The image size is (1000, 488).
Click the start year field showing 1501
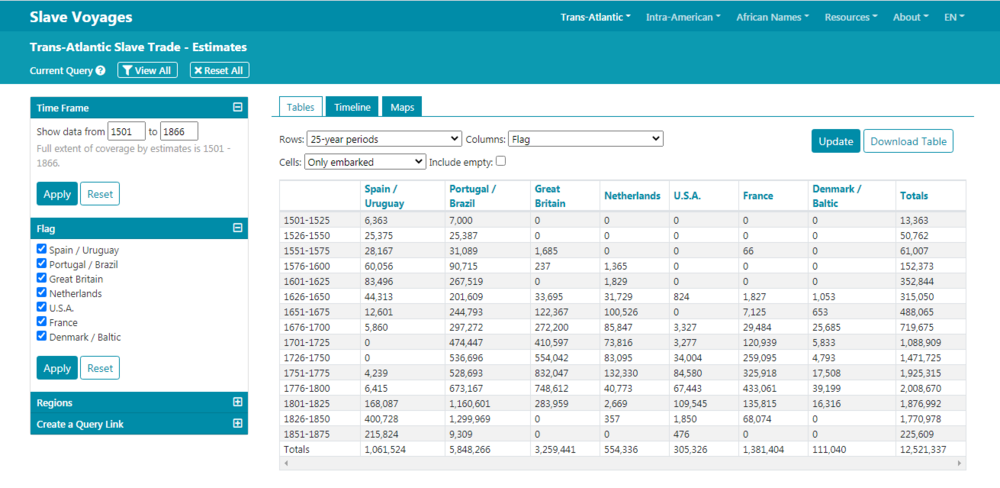pyautogui.click(x=127, y=131)
